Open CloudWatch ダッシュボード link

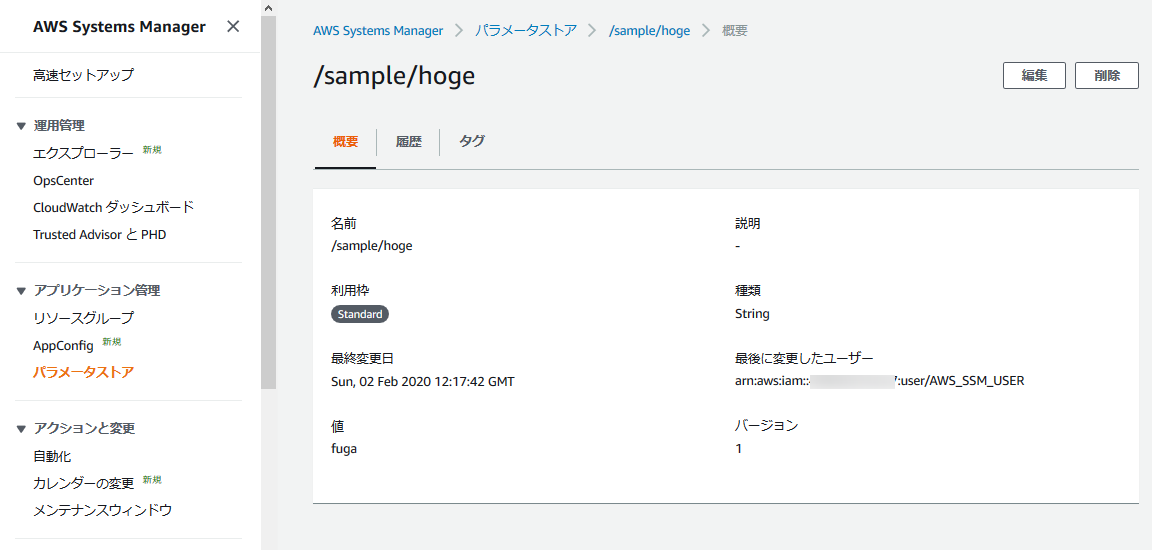(x=114, y=208)
